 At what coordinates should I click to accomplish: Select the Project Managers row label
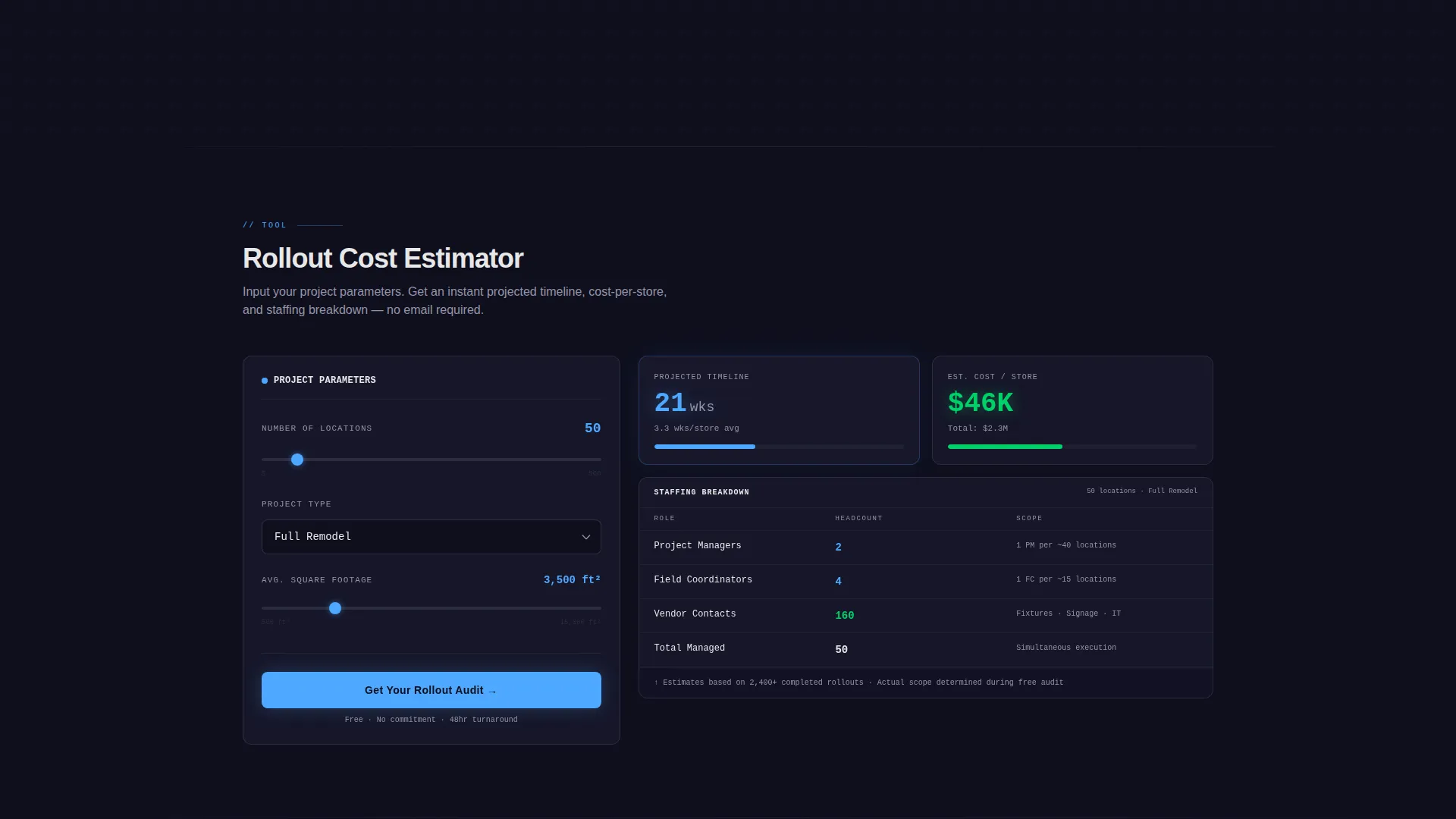(698, 546)
